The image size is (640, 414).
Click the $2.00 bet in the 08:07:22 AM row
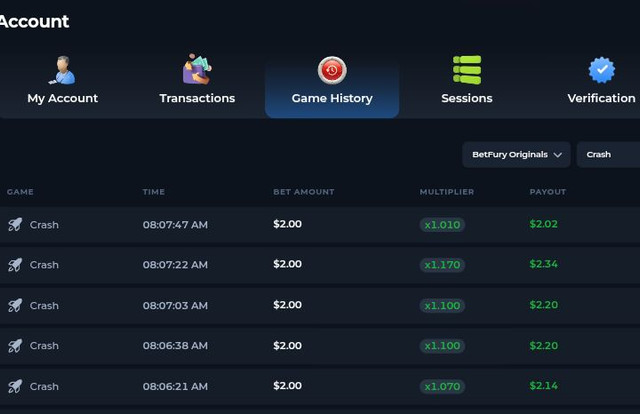pos(287,264)
